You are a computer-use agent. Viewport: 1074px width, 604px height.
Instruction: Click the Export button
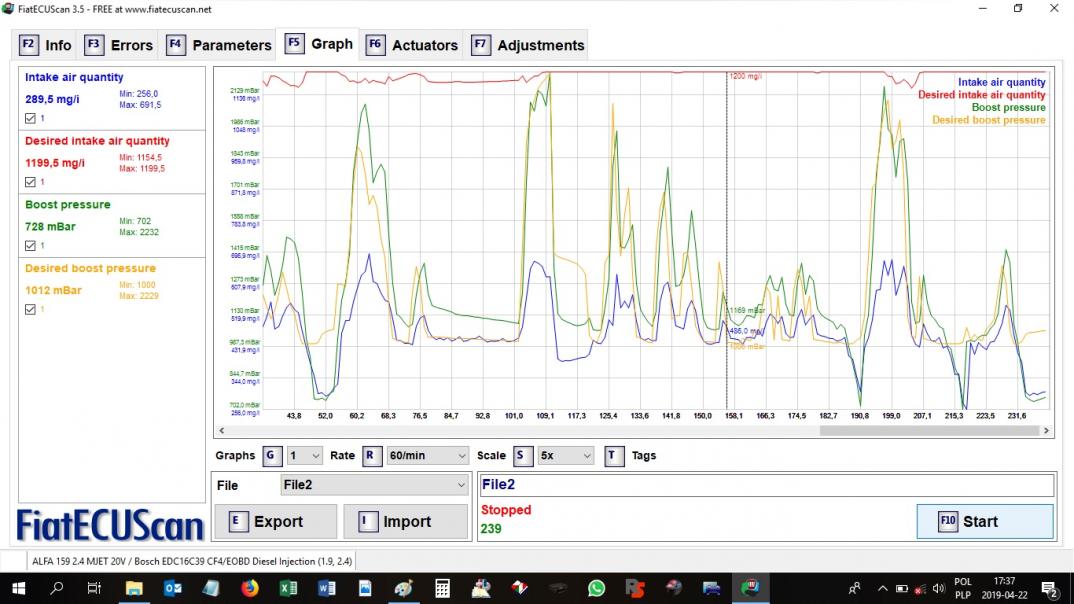pos(275,521)
